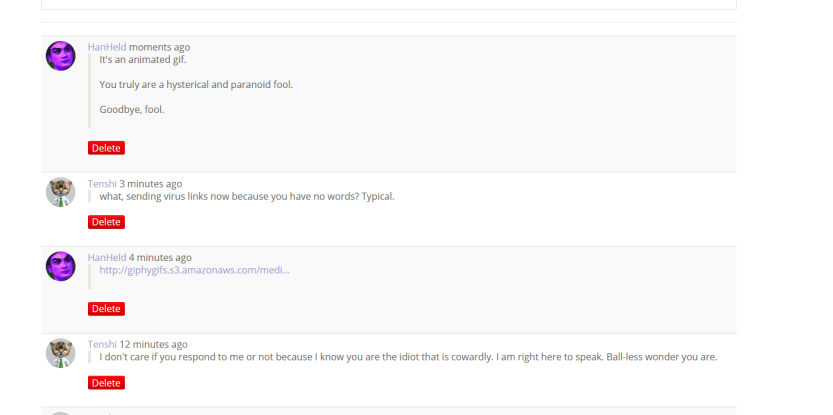The height and width of the screenshot is (415, 833).
Task: Open Tenshi's profile from the 3 minutes ago comment
Action: pos(102,184)
